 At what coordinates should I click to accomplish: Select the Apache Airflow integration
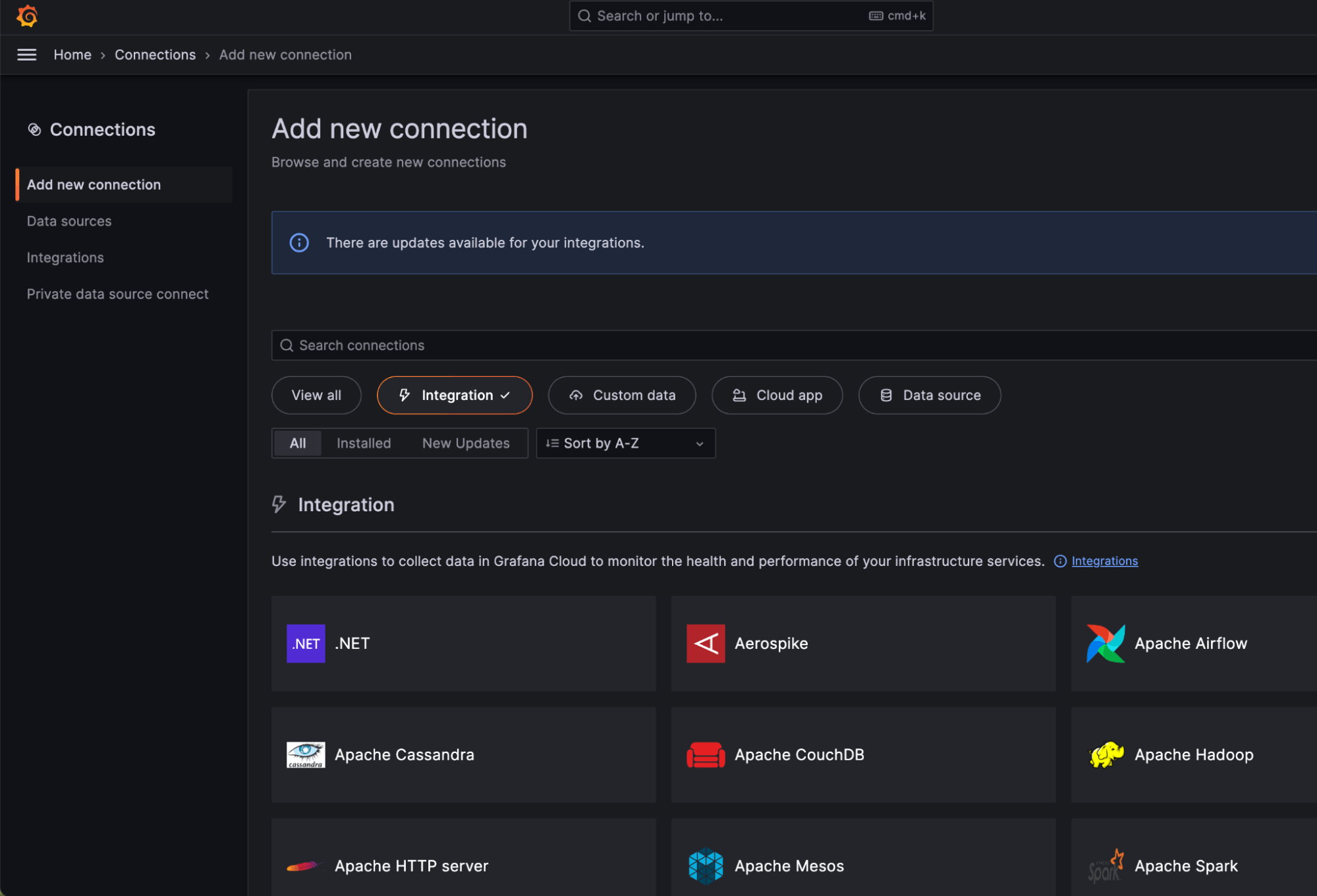pos(1192,644)
